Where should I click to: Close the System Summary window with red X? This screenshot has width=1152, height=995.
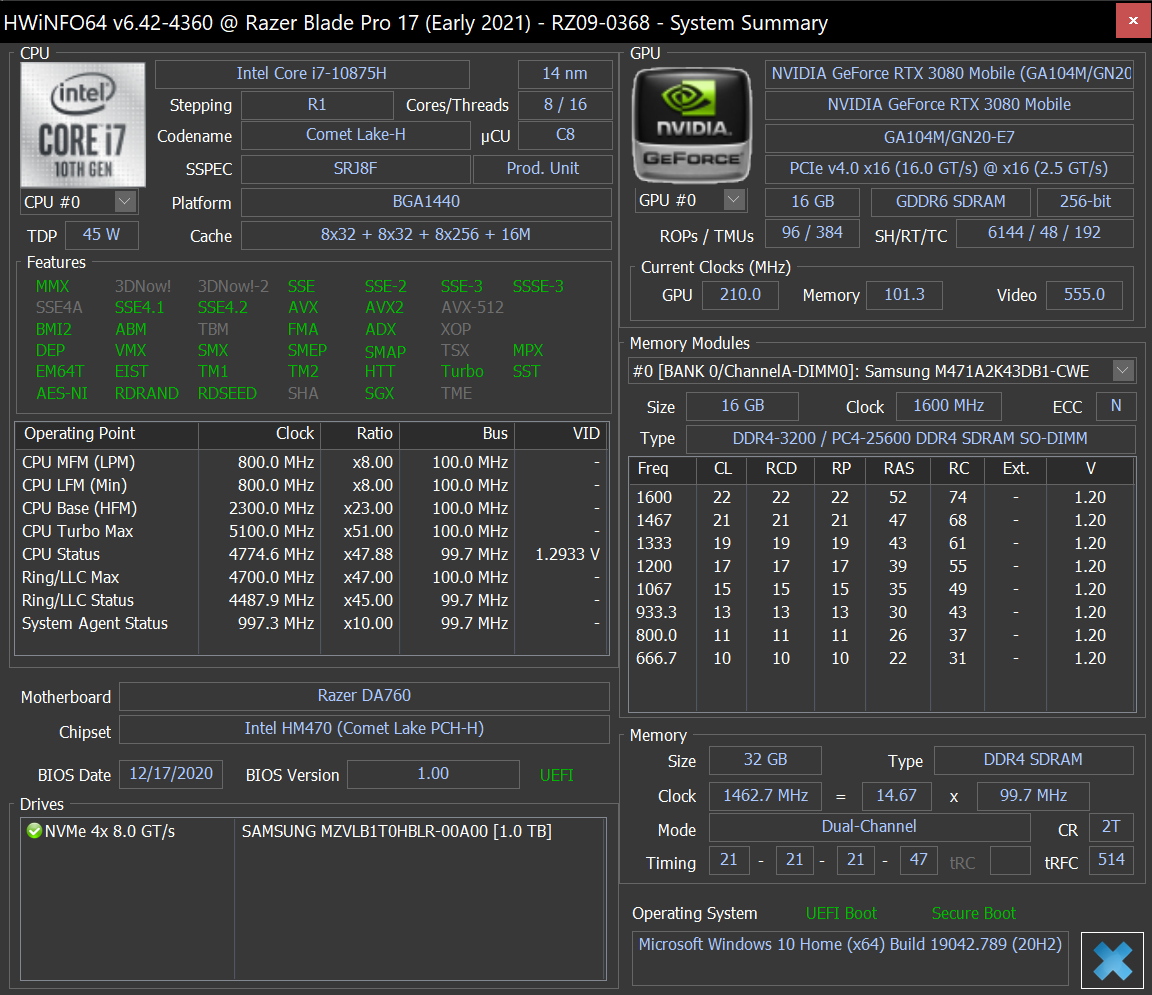tap(1132, 20)
